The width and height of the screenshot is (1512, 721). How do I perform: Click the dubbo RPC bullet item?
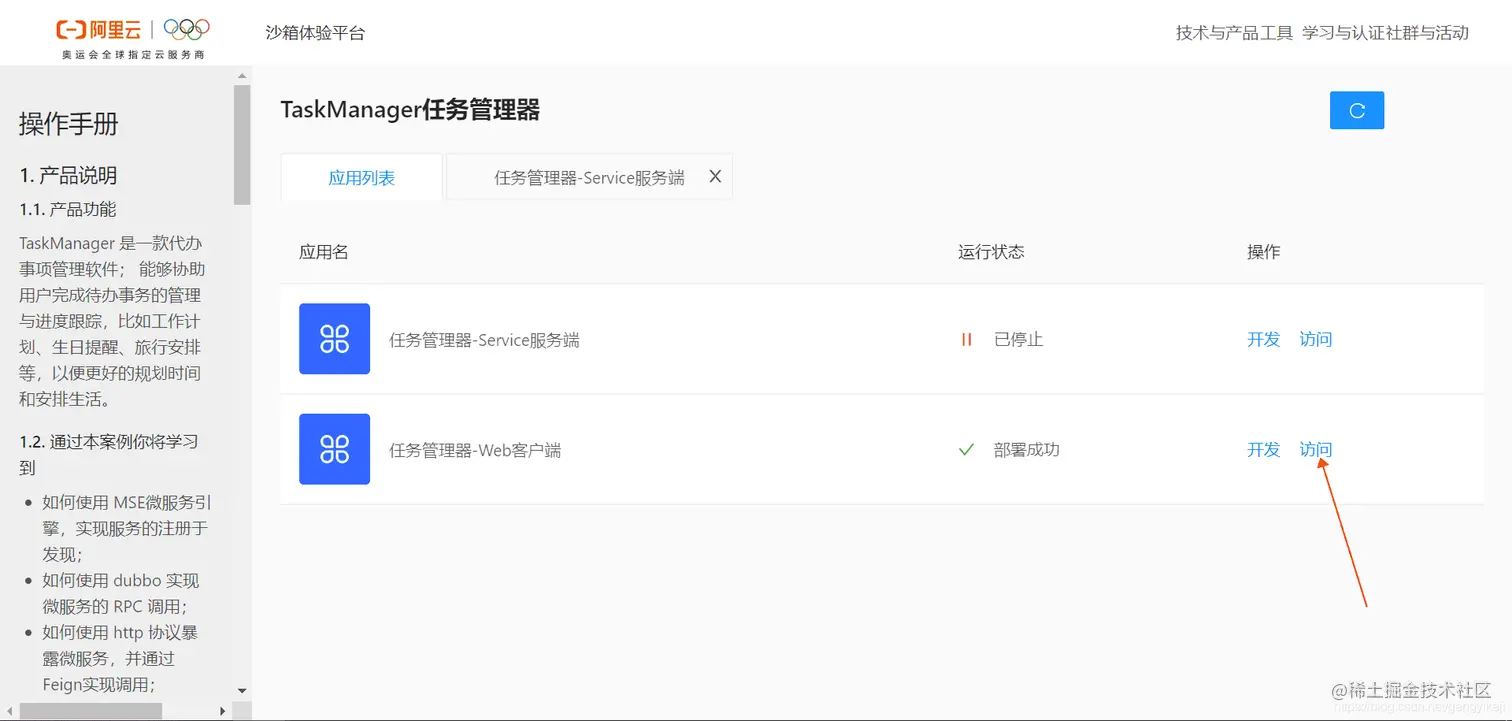[x=121, y=593]
